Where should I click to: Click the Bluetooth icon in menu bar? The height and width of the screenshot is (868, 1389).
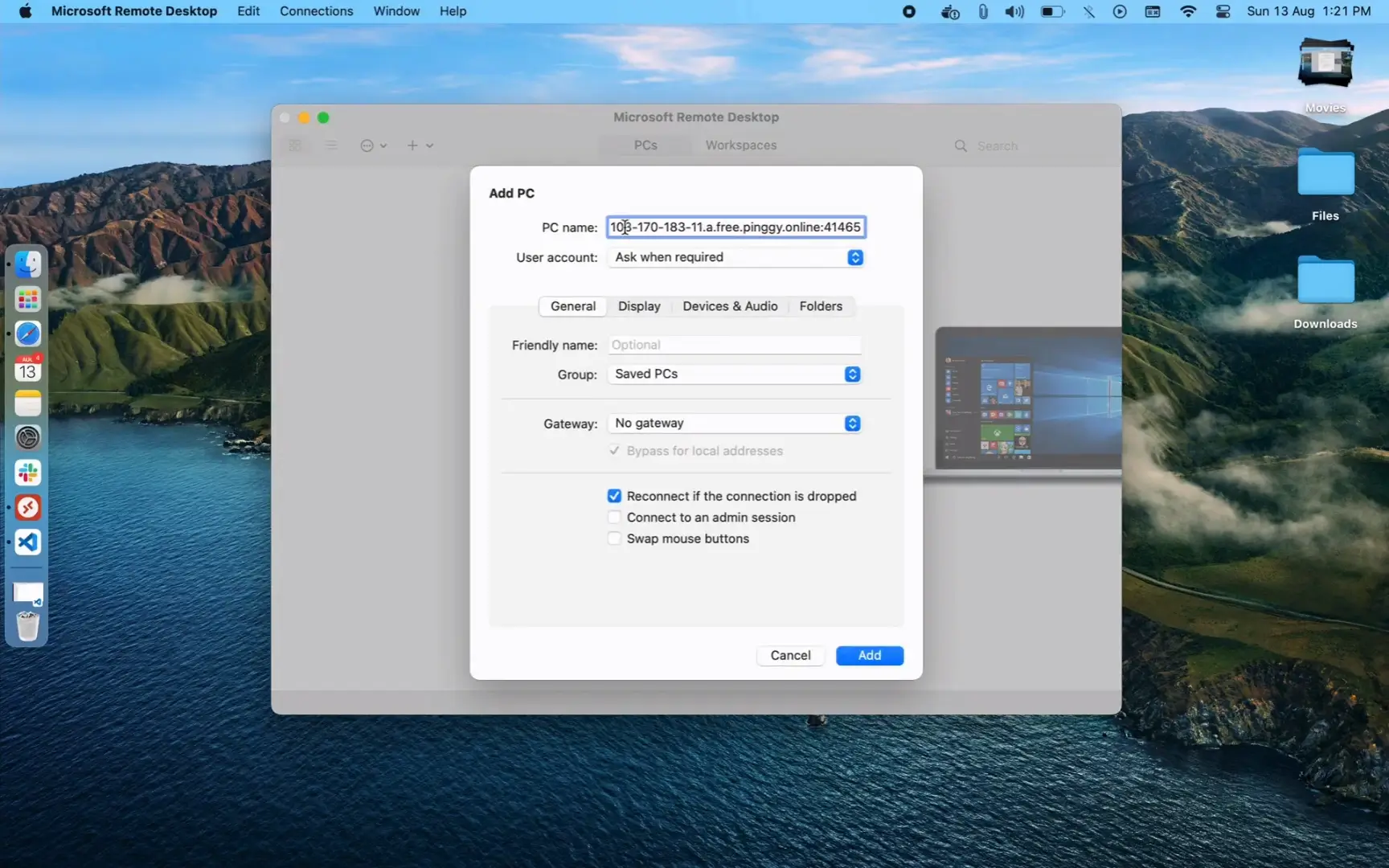click(1088, 11)
